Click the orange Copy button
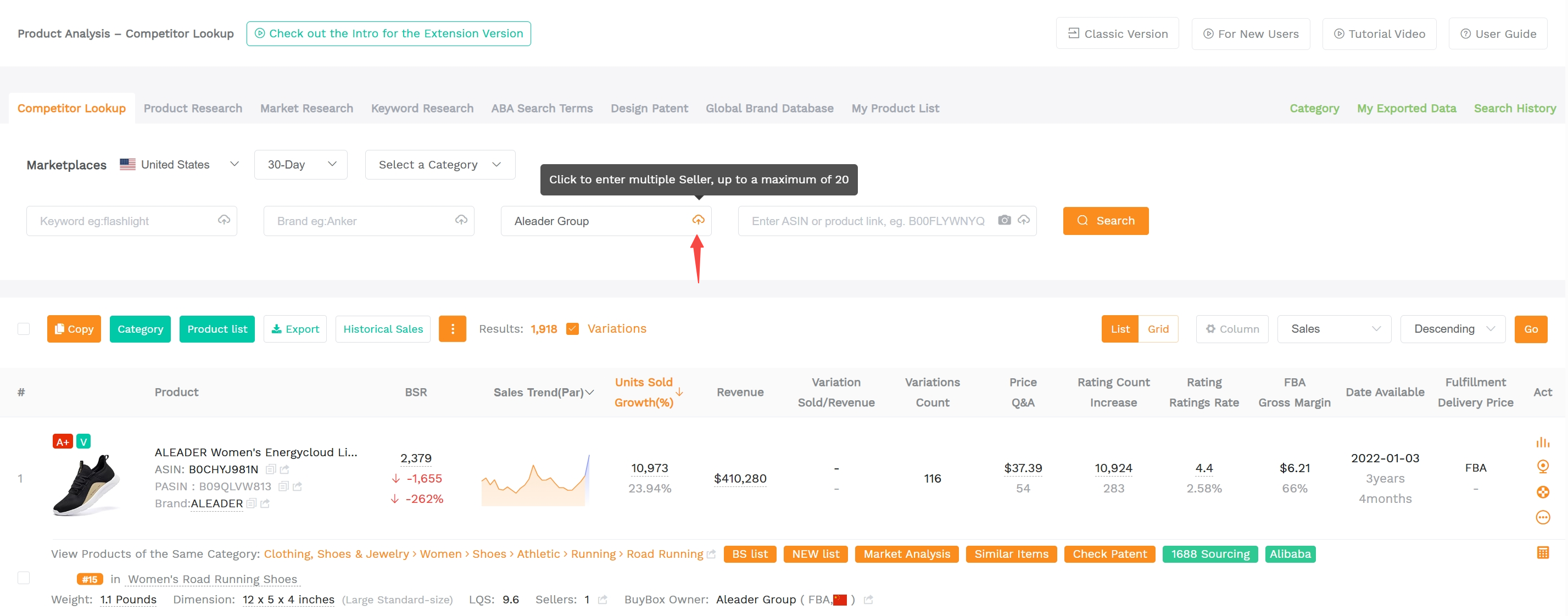The height and width of the screenshot is (616, 1568). pyautogui.click(x=74, y=329)
